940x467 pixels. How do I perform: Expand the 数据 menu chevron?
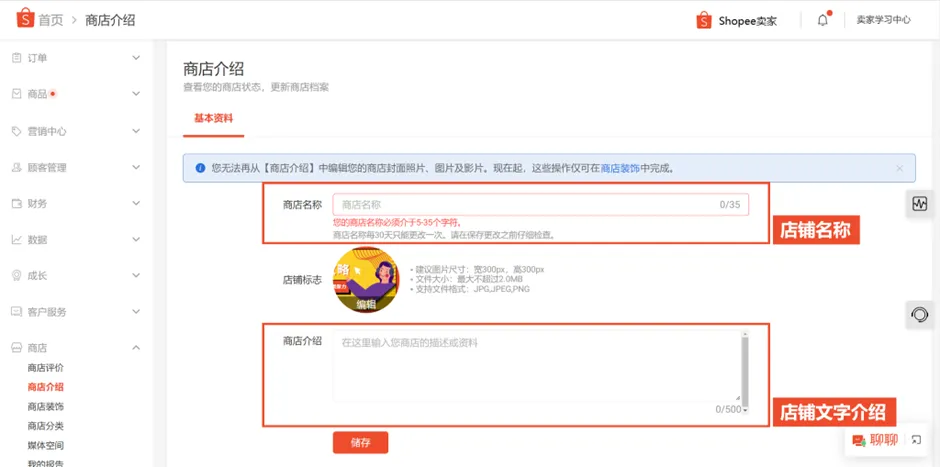click(136, 240)
